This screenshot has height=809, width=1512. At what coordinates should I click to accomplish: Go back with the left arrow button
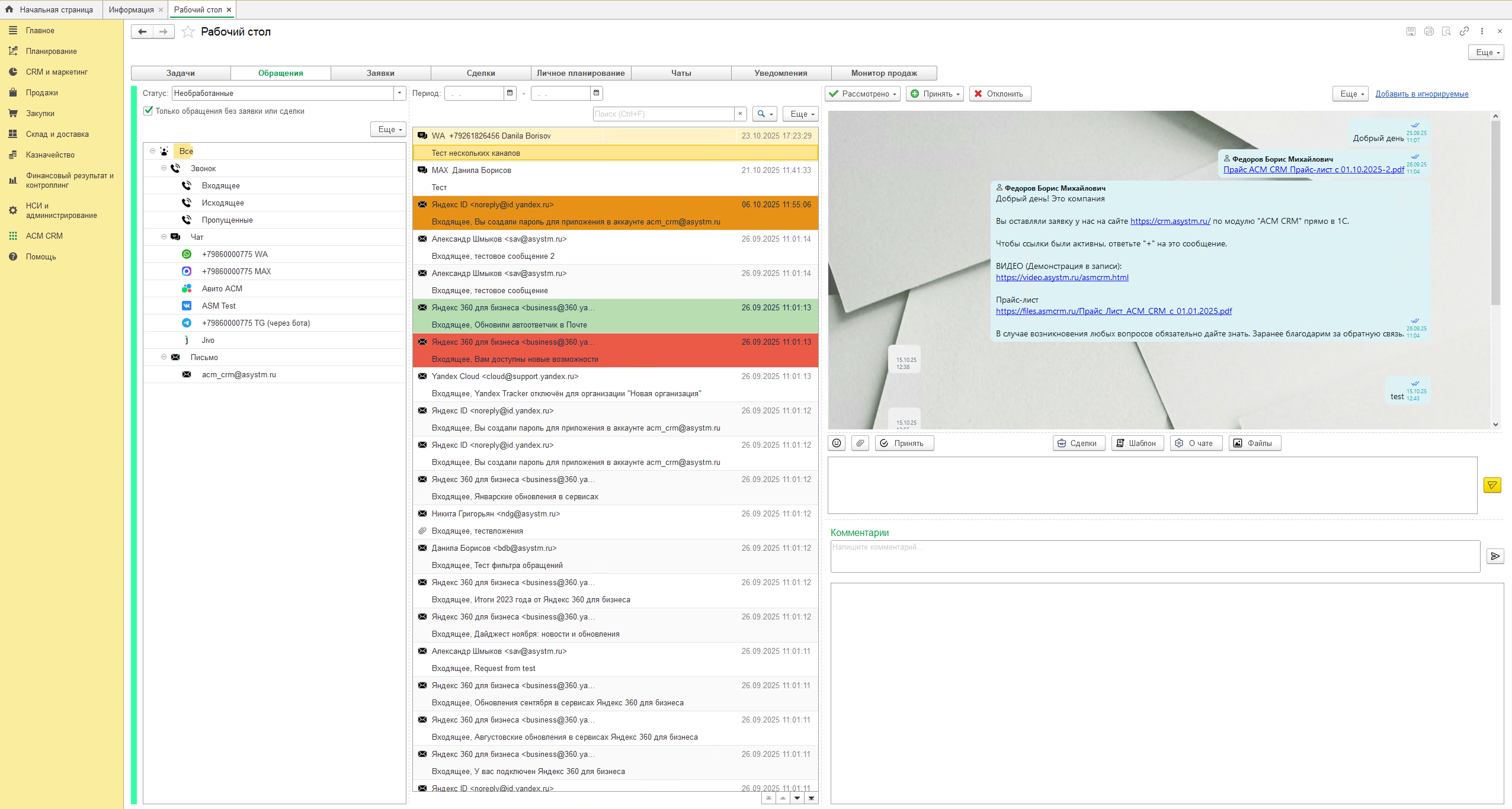142,32
